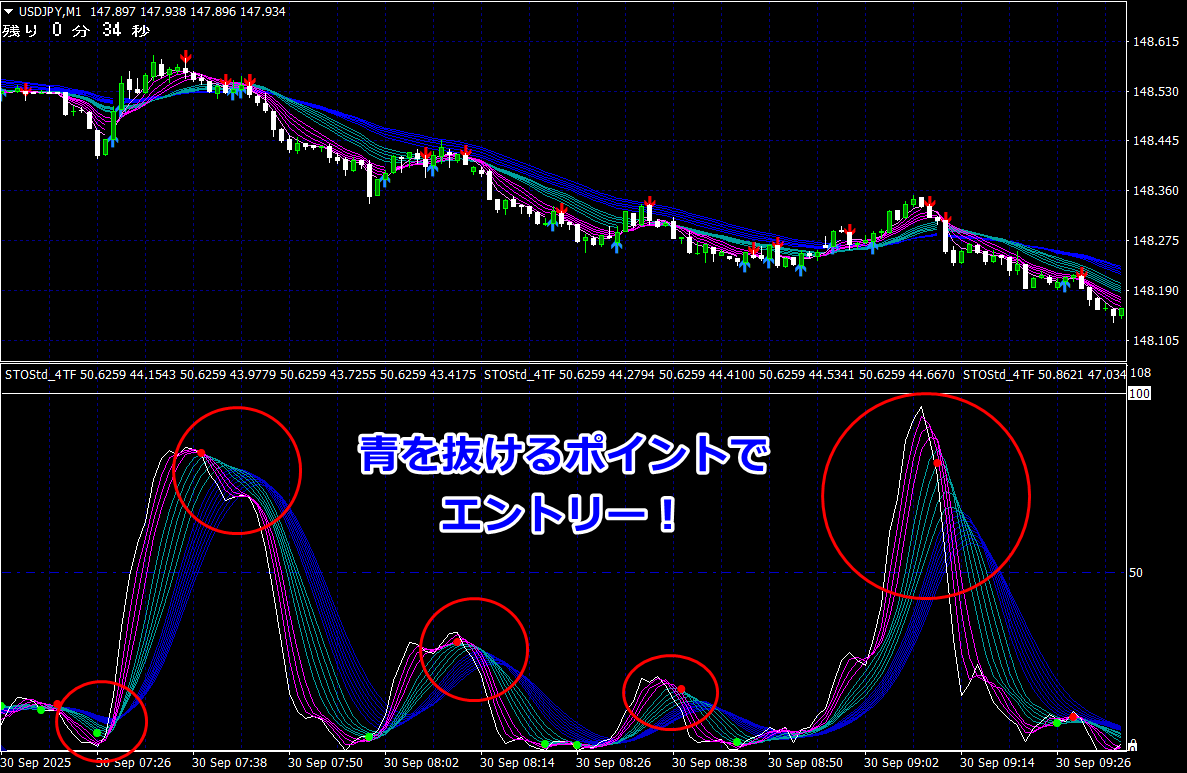Click the red sell arrow above the highest candle
The height and width of the screenshot is (773, 1187).
[x=185, y=58]
